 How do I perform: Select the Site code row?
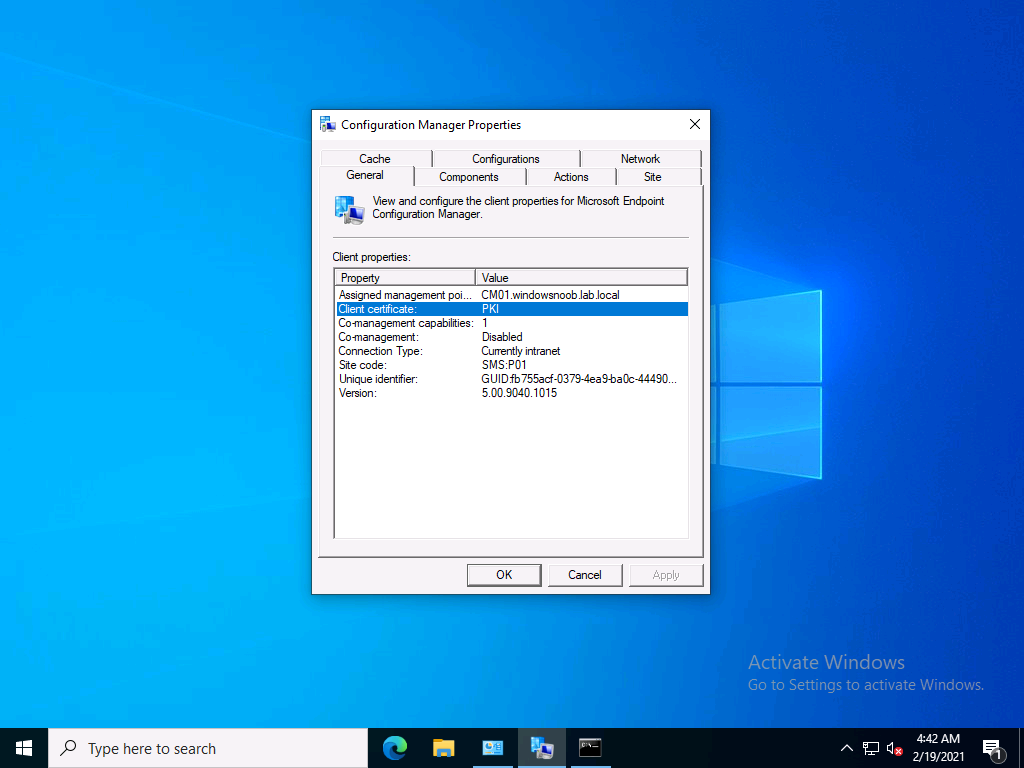pyautogui.click(x=511, y=365)
